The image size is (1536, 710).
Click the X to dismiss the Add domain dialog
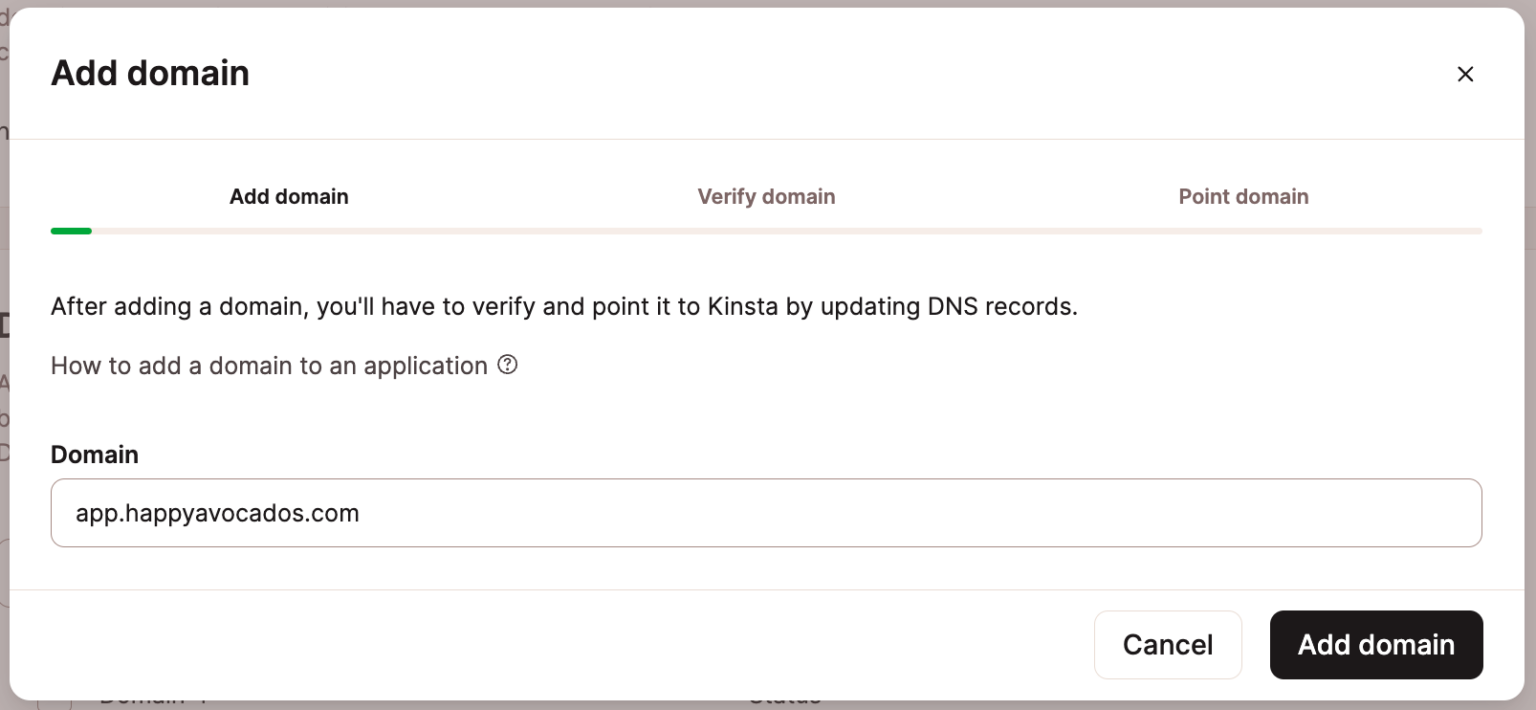[1465, 73]
